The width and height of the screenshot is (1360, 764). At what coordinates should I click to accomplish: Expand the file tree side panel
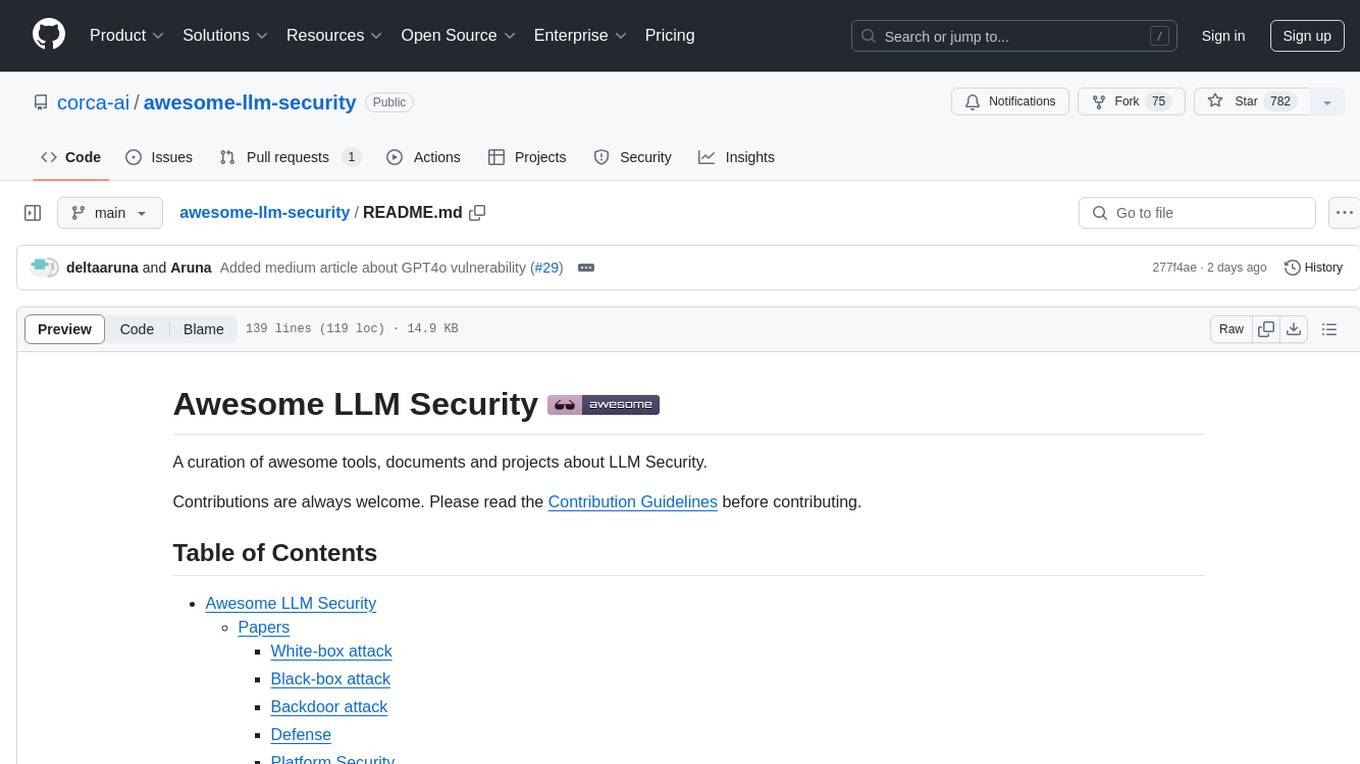point(32,213)
